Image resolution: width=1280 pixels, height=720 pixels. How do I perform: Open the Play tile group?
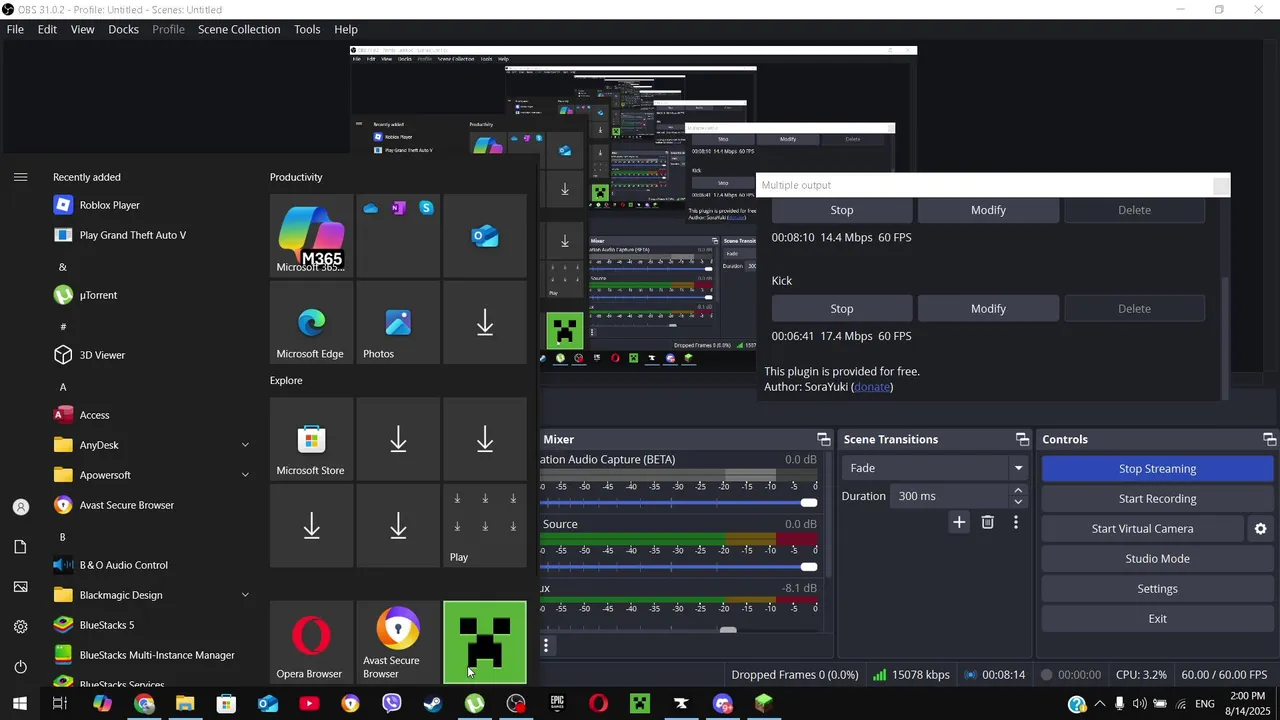[485, 526]
